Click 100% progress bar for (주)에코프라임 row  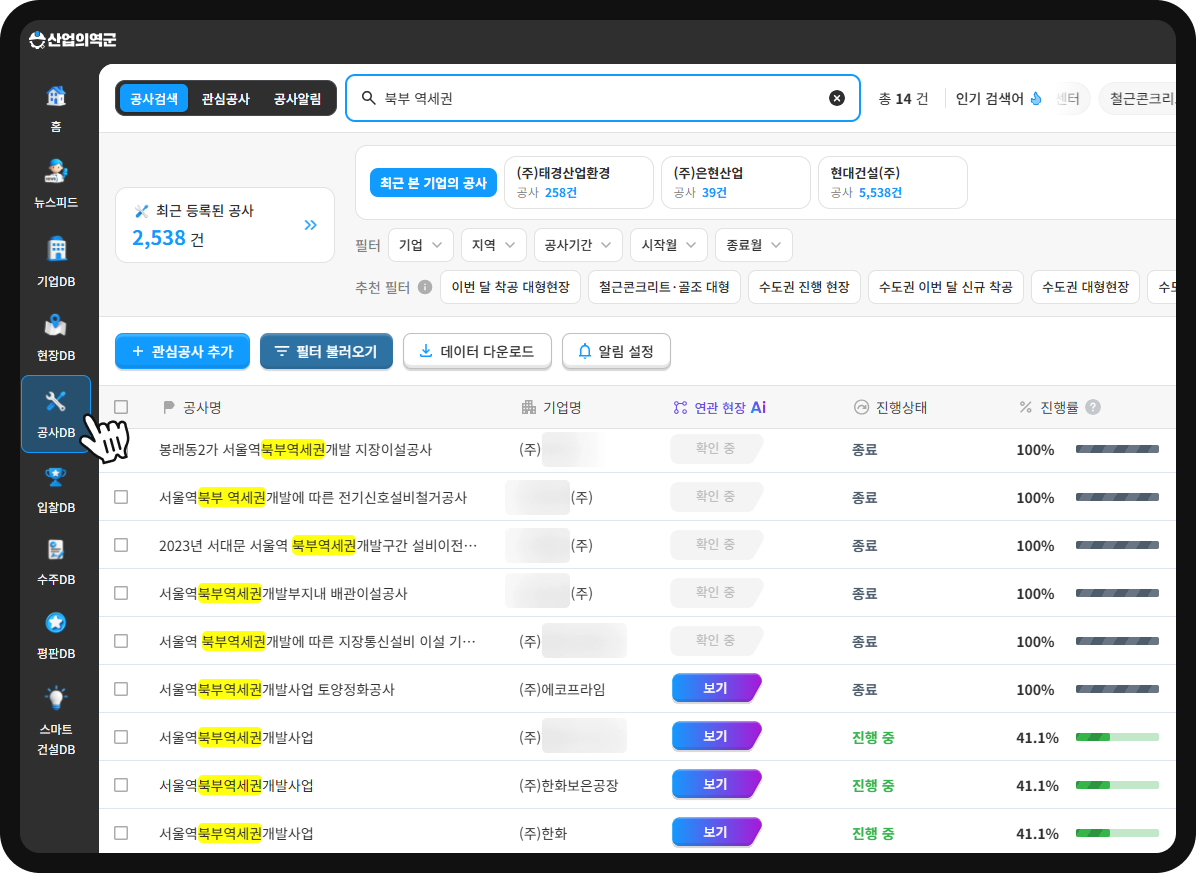[1117, 689]
